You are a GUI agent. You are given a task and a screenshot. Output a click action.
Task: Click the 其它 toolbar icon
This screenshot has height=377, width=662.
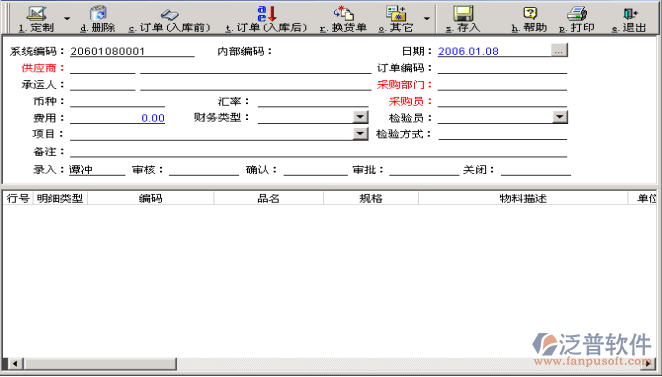click(396, 14)
